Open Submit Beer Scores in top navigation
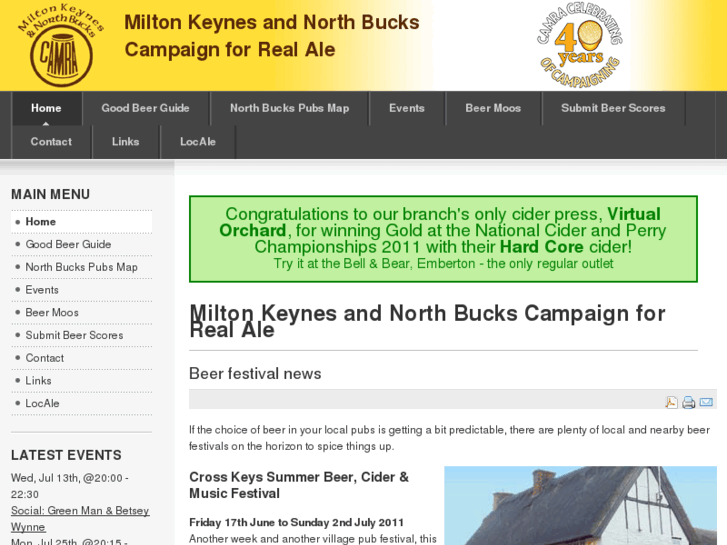727x545 pixels. pyautogui.click(x=613, y=109)
